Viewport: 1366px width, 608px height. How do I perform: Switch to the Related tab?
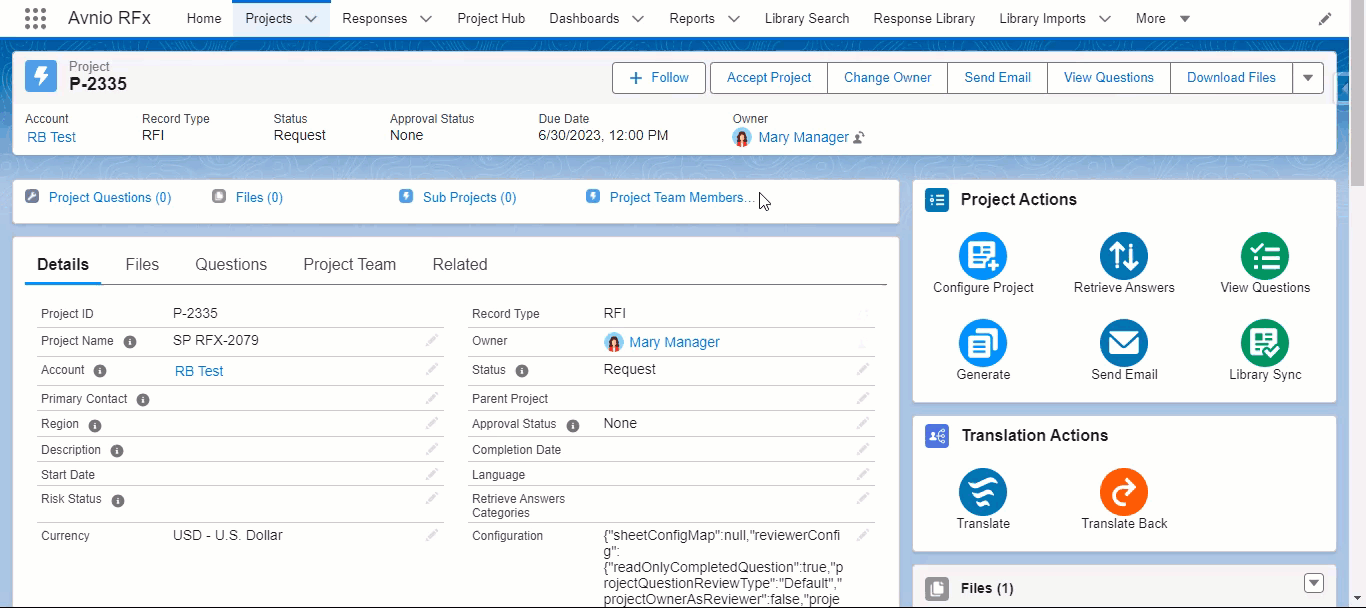pos(460,264)
